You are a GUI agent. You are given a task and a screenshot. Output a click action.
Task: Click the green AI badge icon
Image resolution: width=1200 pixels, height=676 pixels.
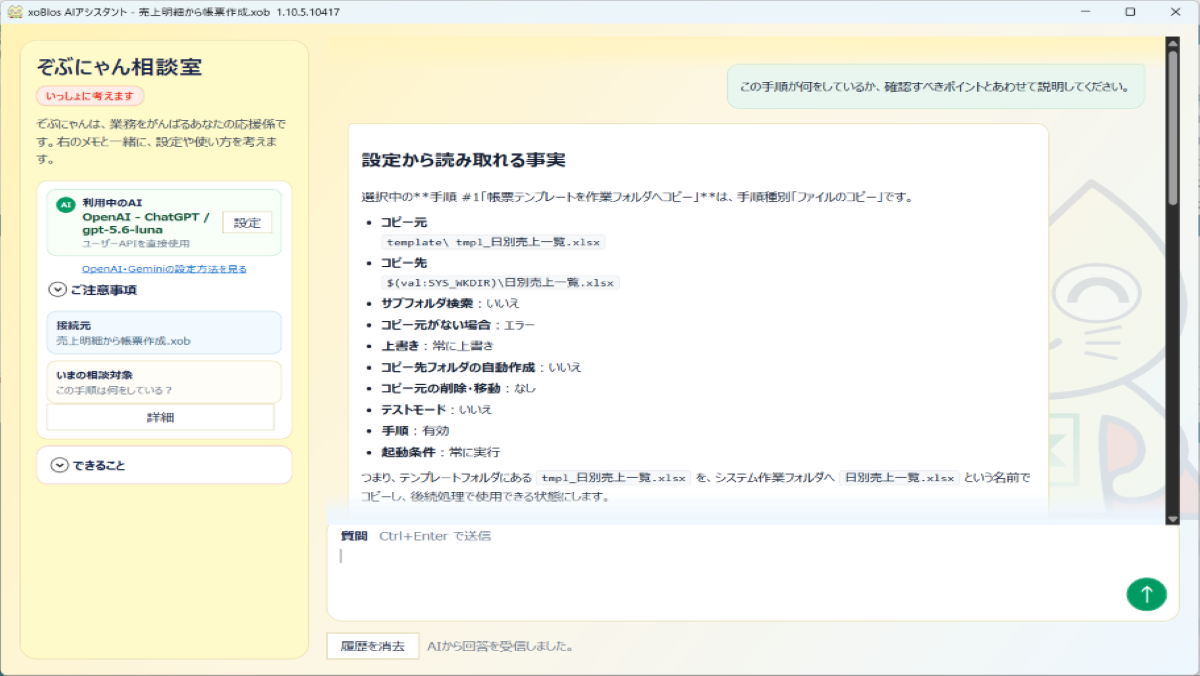click(x=65, y=204)
